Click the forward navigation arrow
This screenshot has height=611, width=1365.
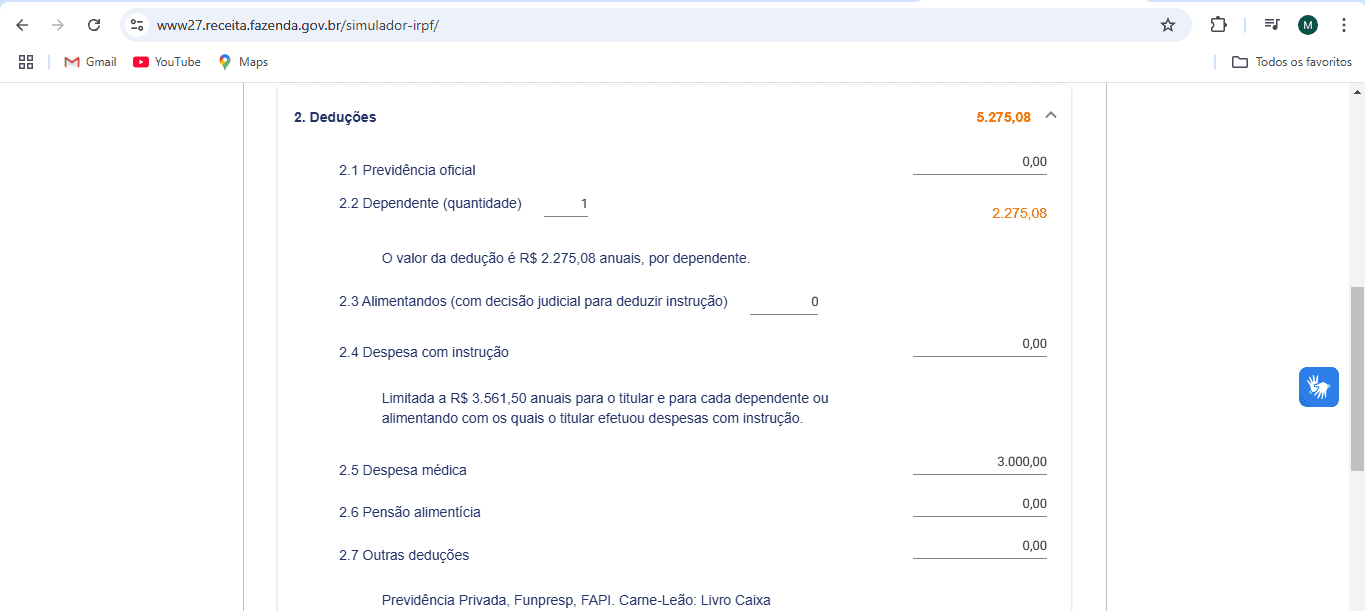point(58,24)
